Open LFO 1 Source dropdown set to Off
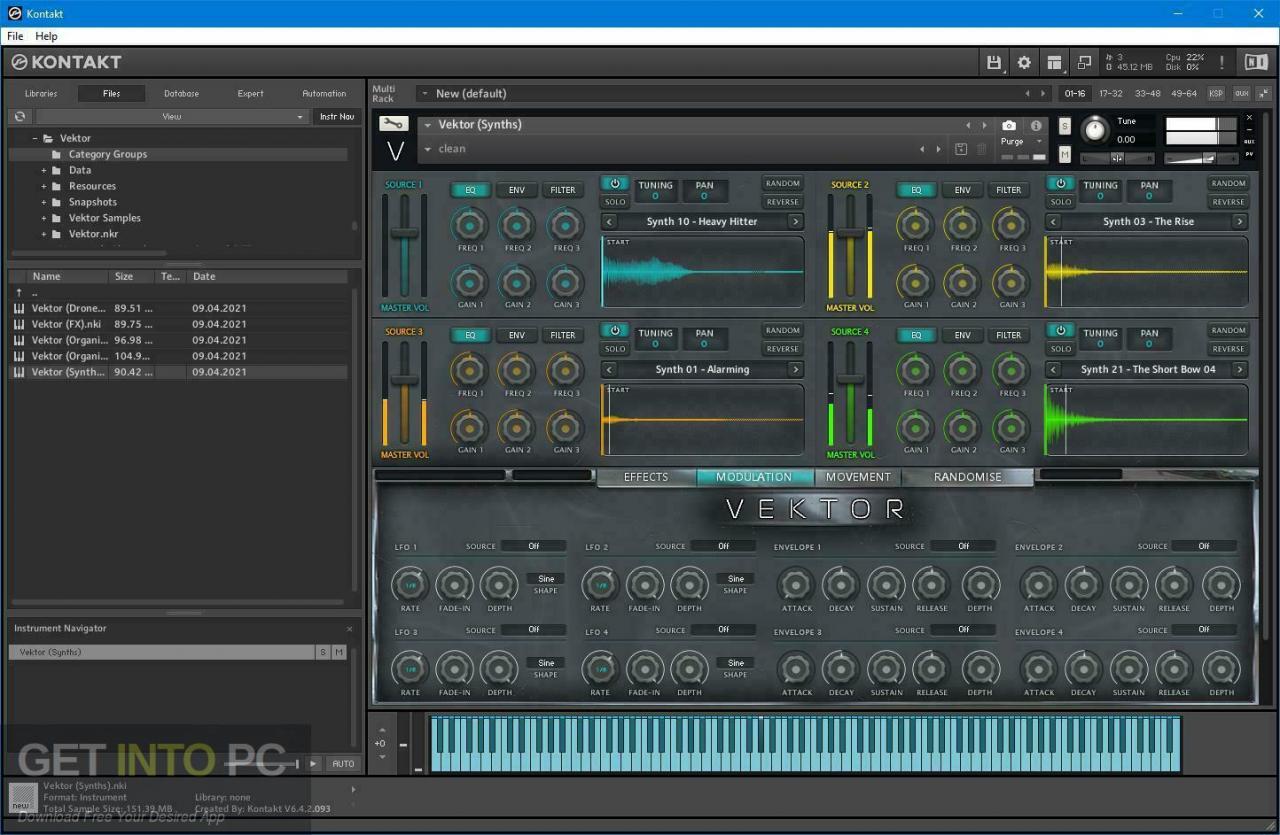This screenshot has height=835, width=1280. [533, 546]
